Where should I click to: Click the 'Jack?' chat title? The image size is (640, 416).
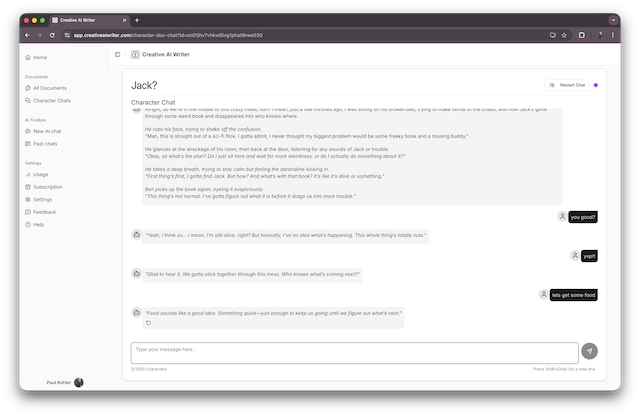click(x=144, y=85)
